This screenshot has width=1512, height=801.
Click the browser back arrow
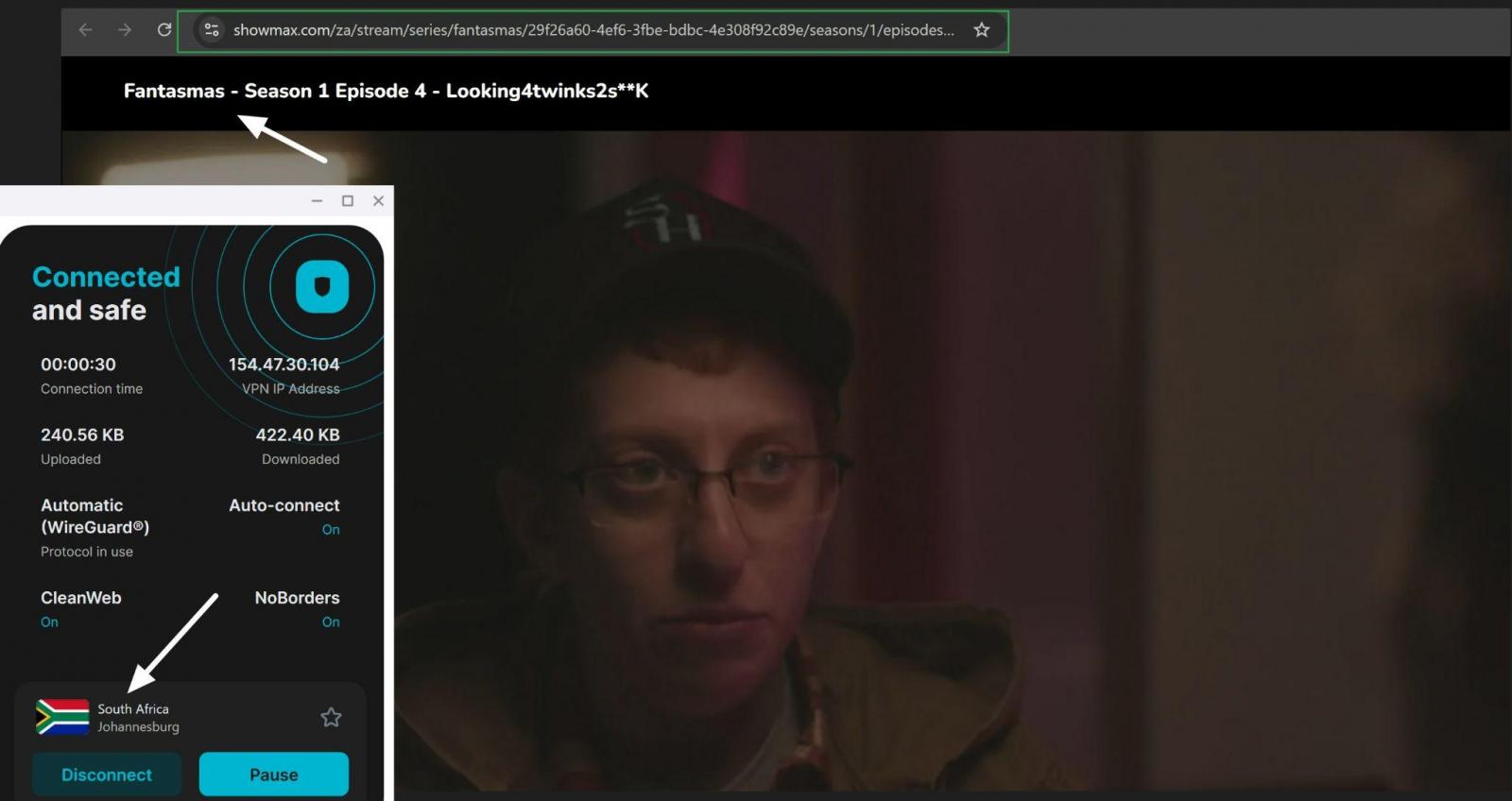[x=85, y=30]
